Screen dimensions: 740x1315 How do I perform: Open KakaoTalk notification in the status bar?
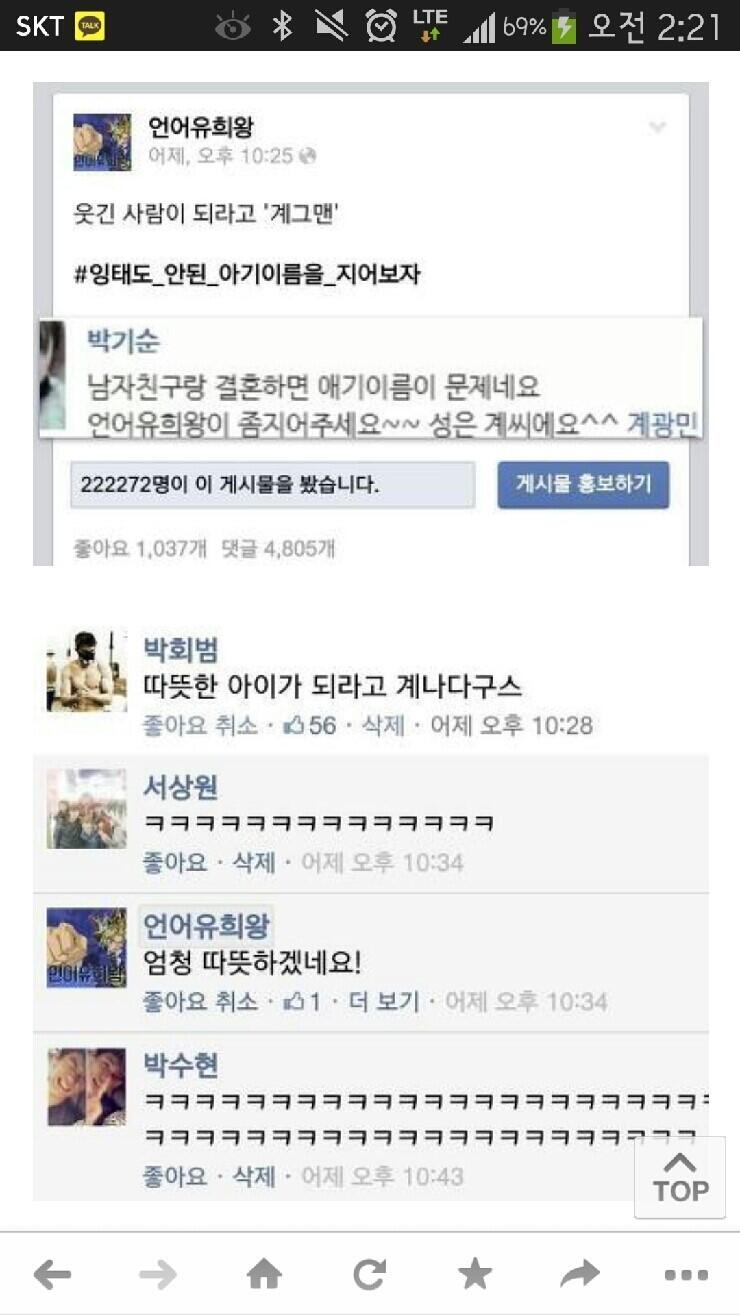(89, 25)
